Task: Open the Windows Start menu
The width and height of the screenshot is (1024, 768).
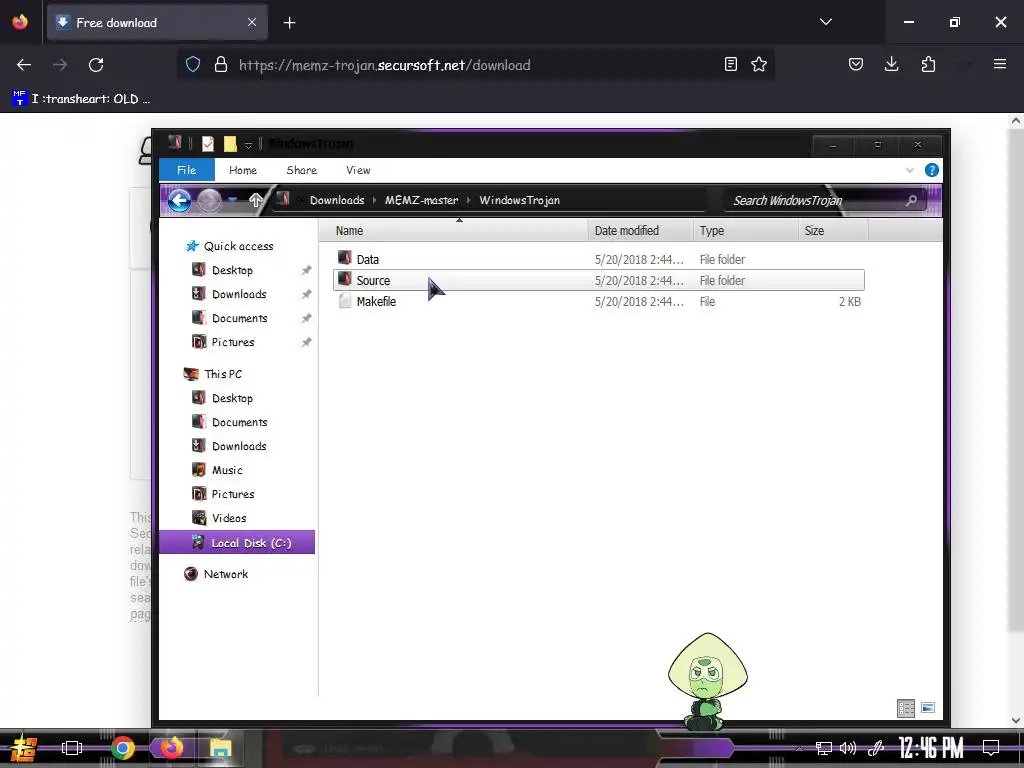Action: click(24, 748)
